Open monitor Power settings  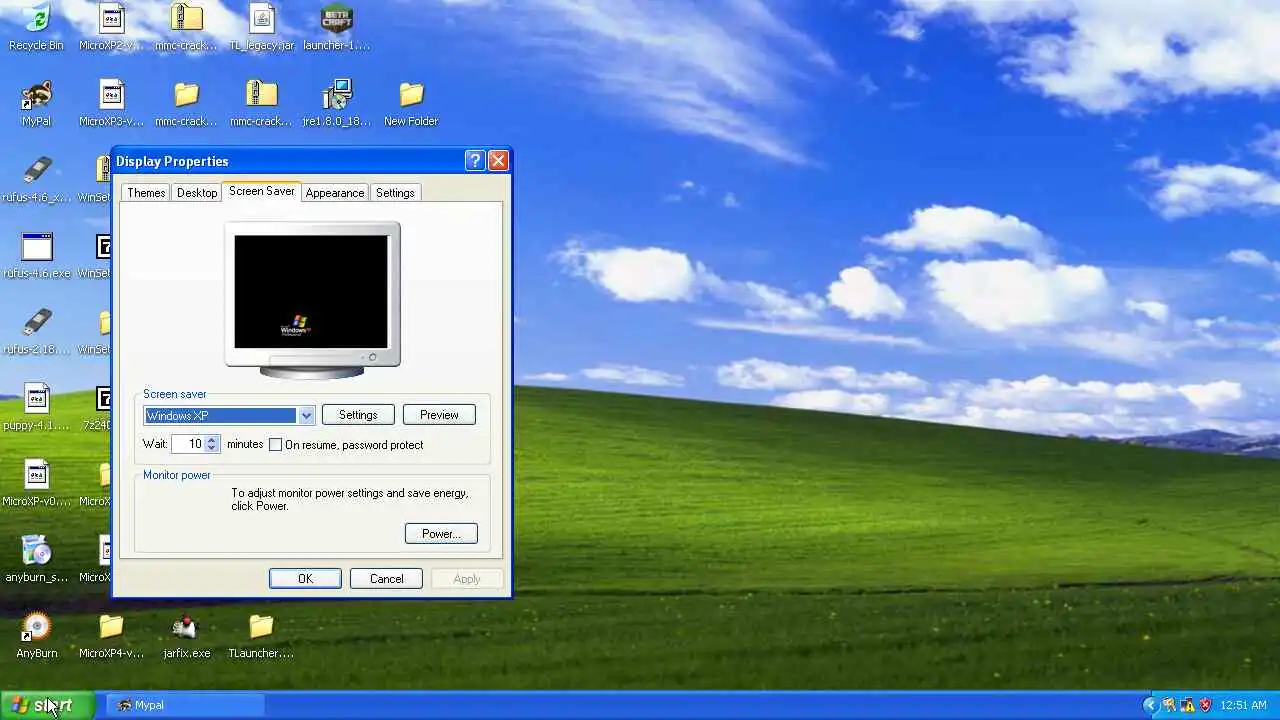coord(441,534)
